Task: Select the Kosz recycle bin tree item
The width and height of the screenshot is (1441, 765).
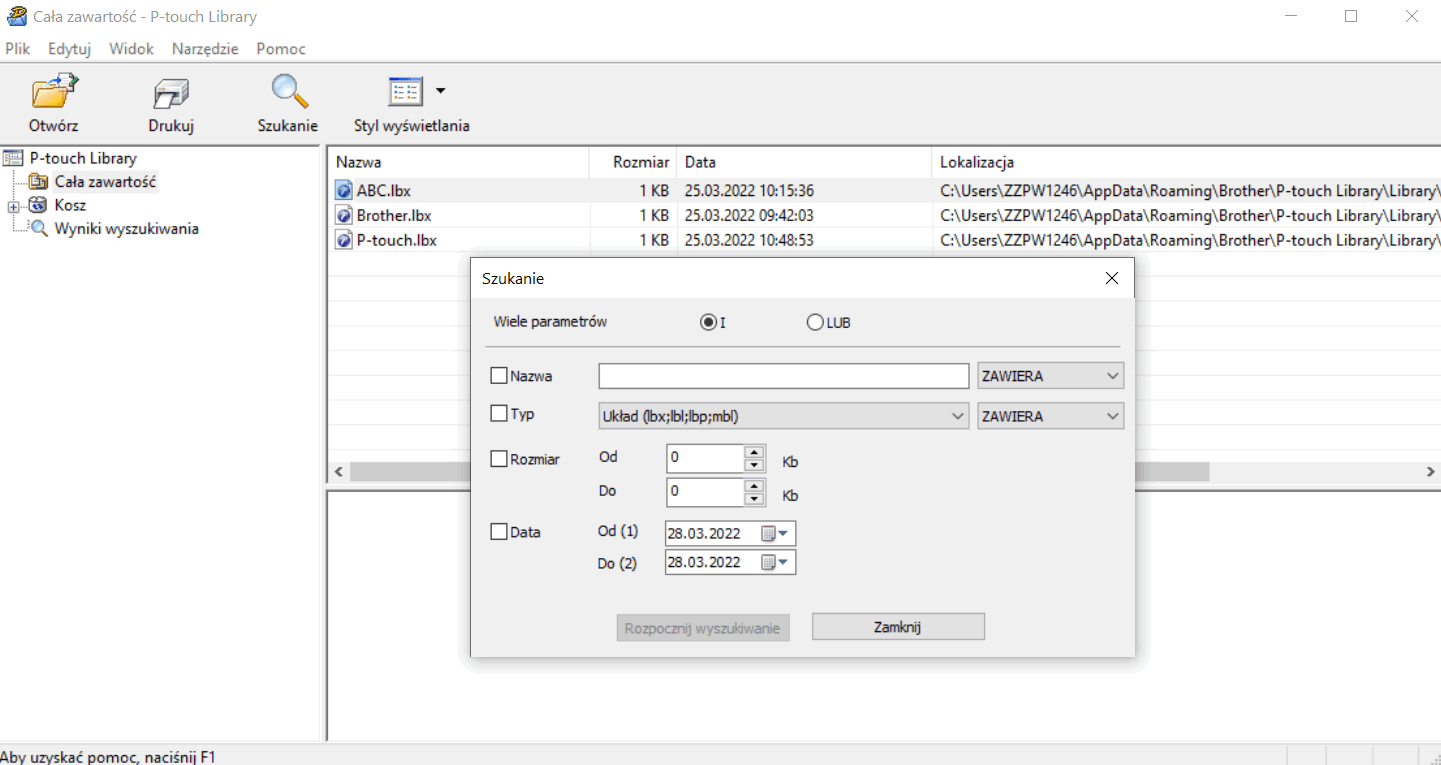Action: click(70, 205)
